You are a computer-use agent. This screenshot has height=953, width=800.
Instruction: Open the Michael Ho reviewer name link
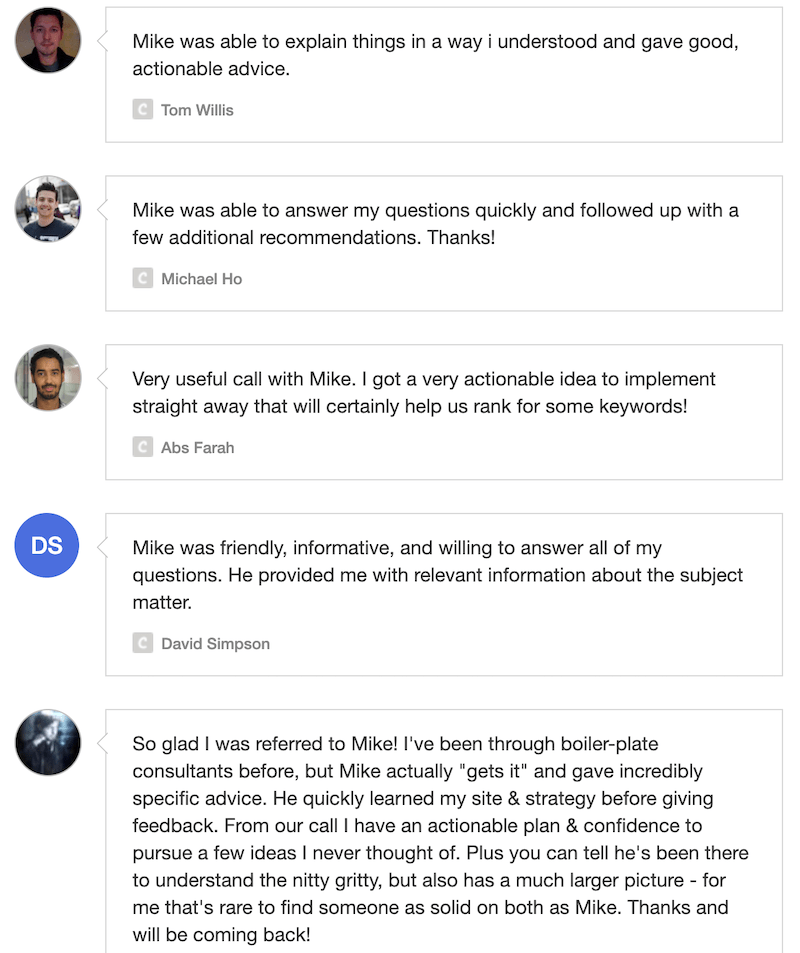point(201,279)
